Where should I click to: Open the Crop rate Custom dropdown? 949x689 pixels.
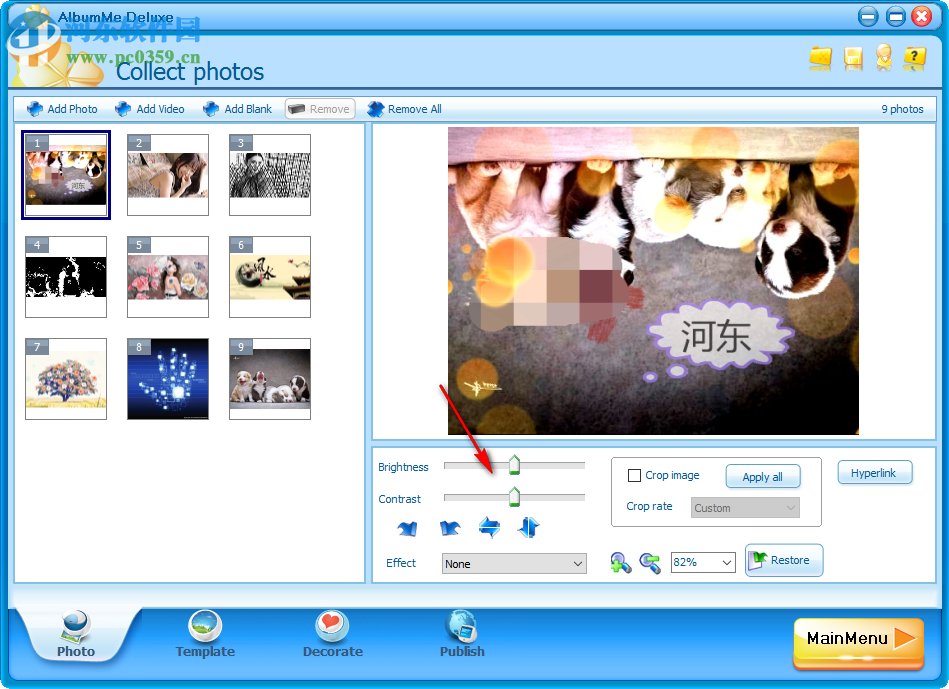[x=744, y=507]
